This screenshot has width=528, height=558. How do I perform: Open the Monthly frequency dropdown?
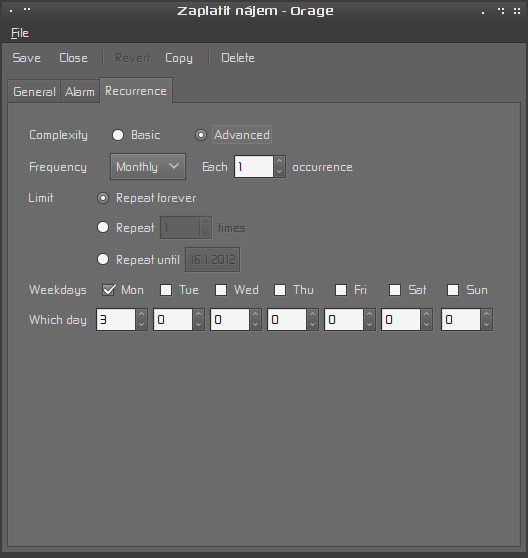tap(148, 167)
